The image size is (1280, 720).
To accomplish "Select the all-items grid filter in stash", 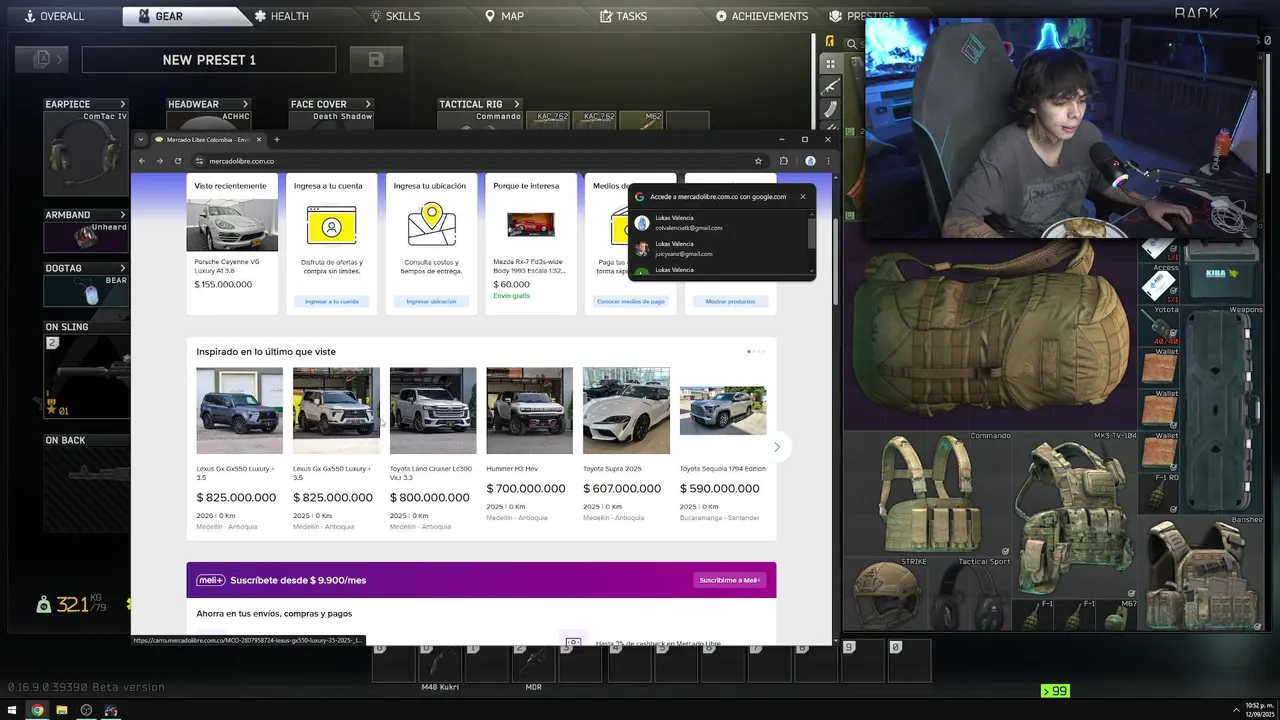I will click(x=830, y=64).
